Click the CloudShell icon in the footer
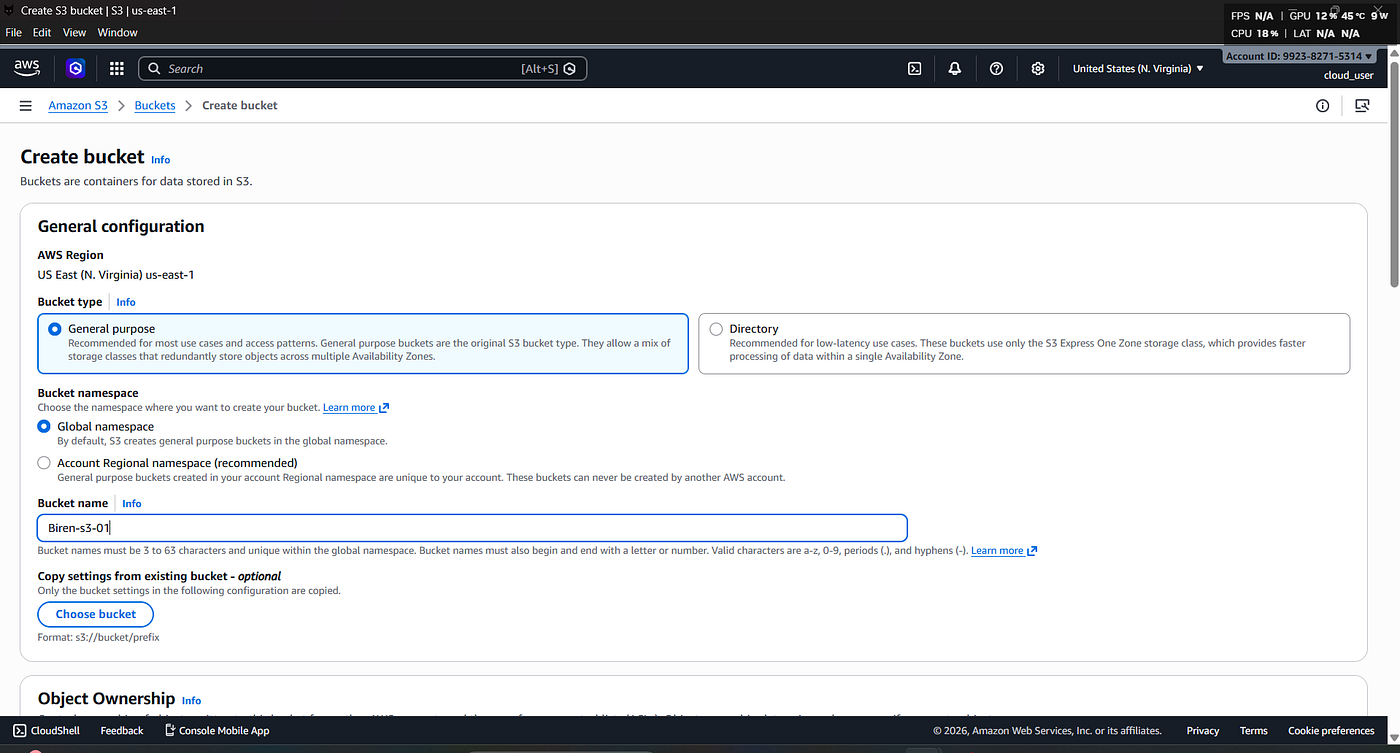1400x753 pixels. 20,731
